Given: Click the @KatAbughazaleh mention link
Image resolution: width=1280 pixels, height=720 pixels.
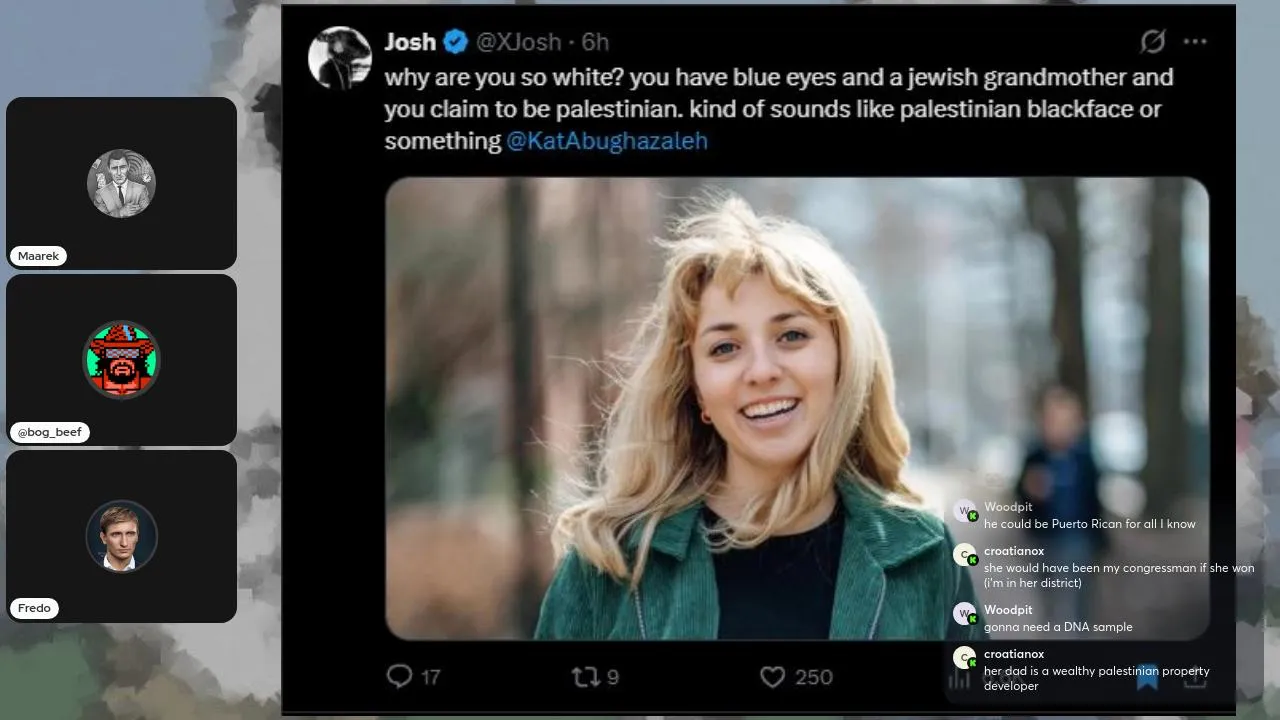Looking at the screenshot, I should click(607, 141).
